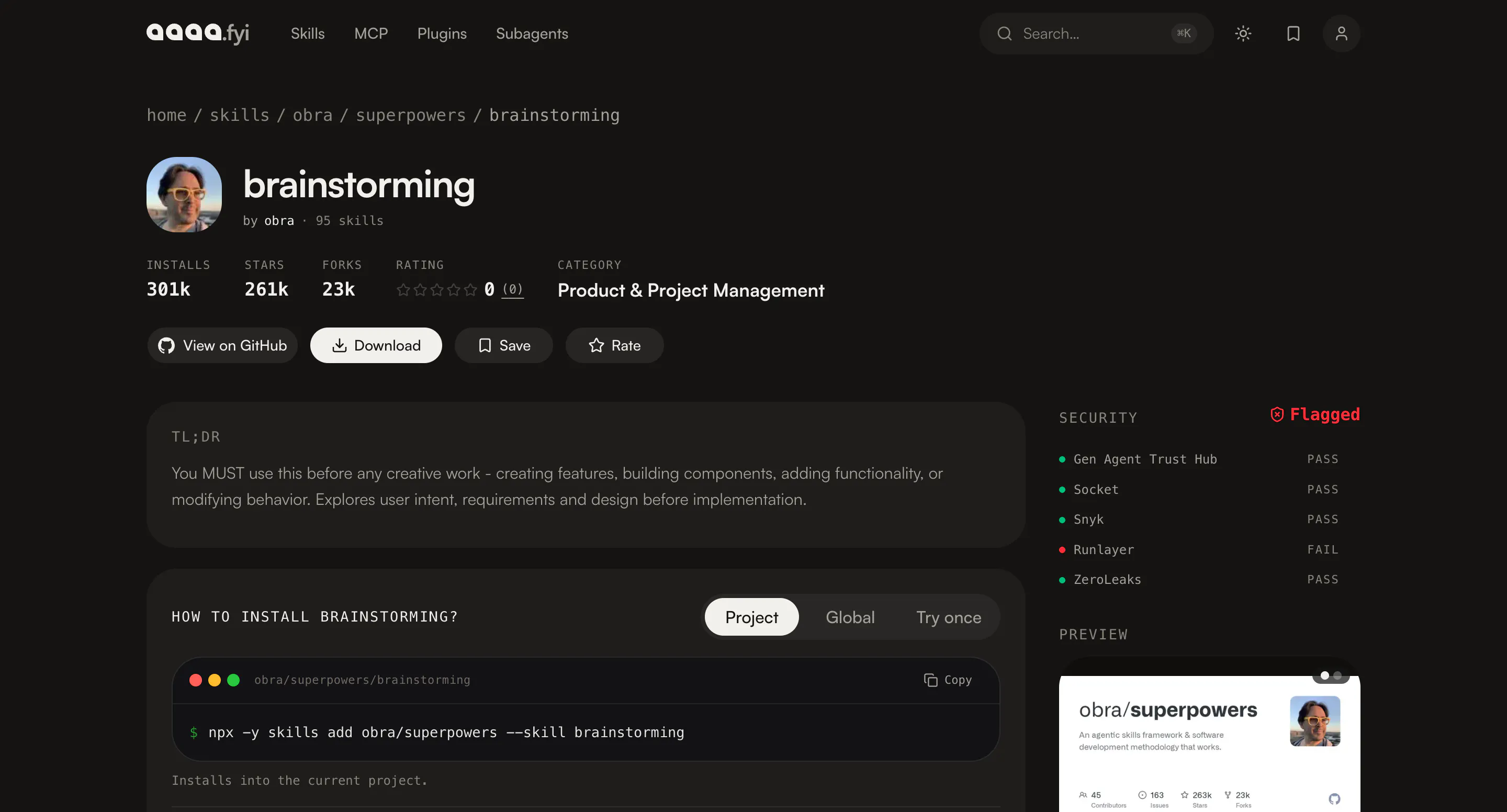This screenshot has height=812, width=1507.
Task: Go to skills in the breadcrumb
Action: point(239,115)
